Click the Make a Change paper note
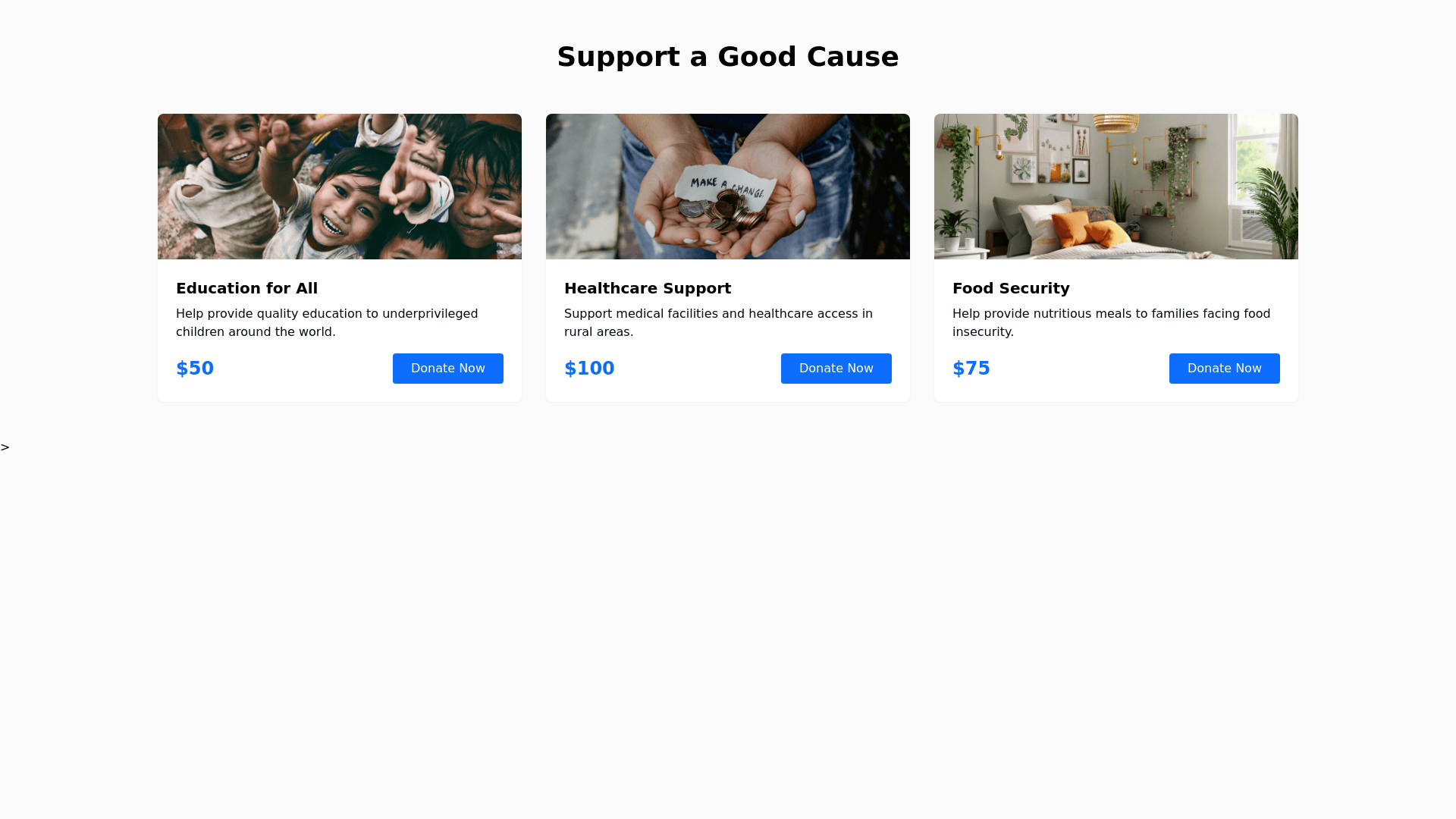 tap(730, 185)
